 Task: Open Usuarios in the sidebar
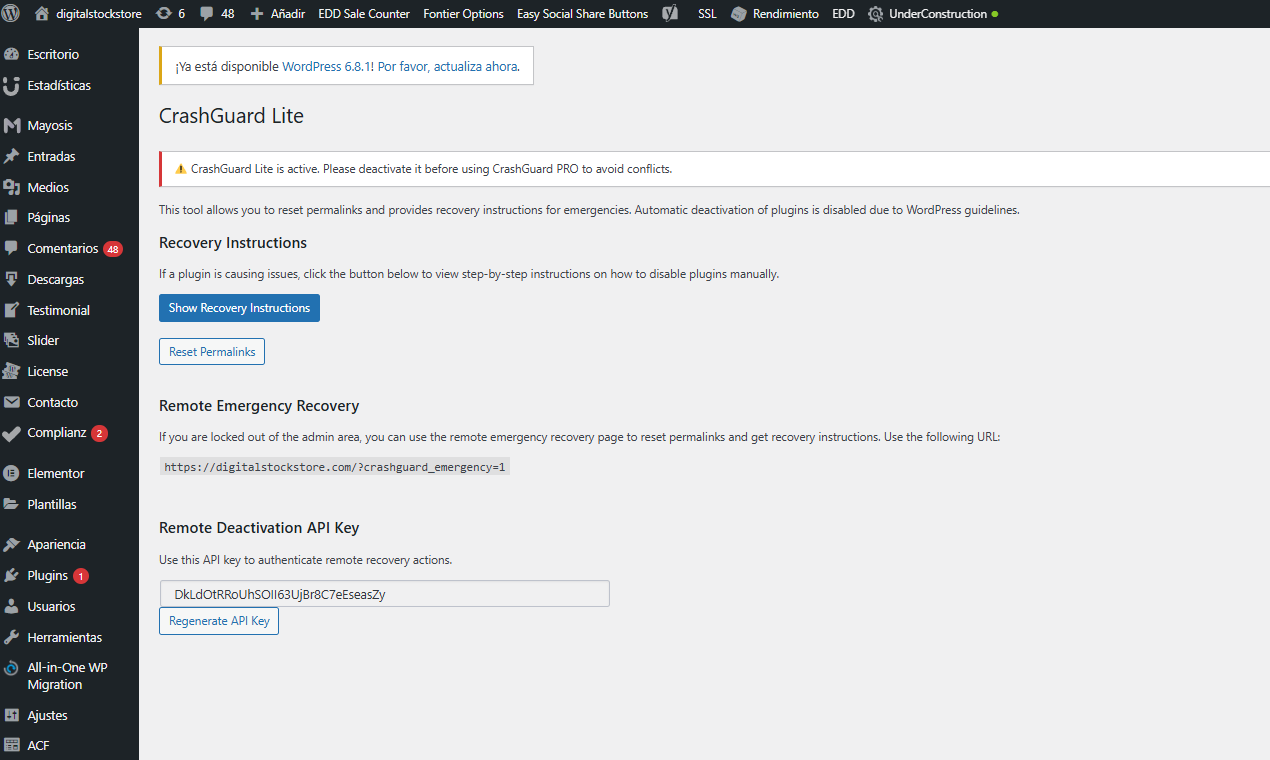[69, 606]
